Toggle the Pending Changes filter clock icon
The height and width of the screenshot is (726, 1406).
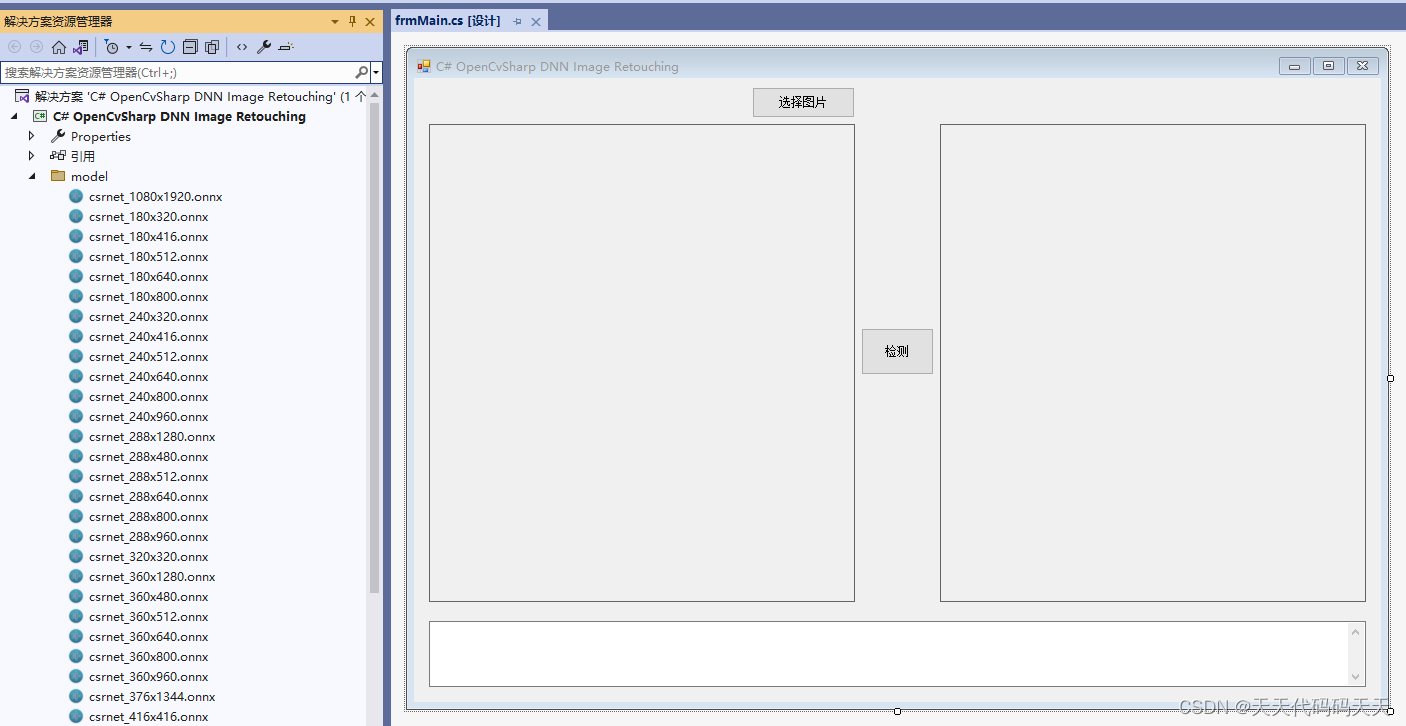112,47
